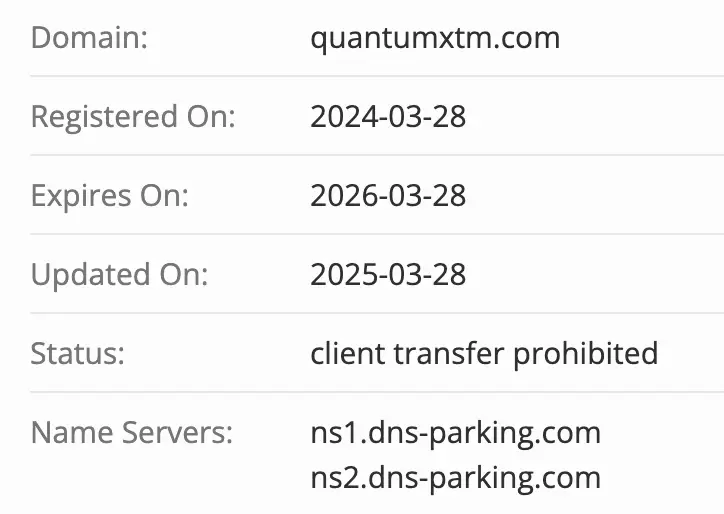
Task: Click the Domain field label
Action: coord(89,38)
